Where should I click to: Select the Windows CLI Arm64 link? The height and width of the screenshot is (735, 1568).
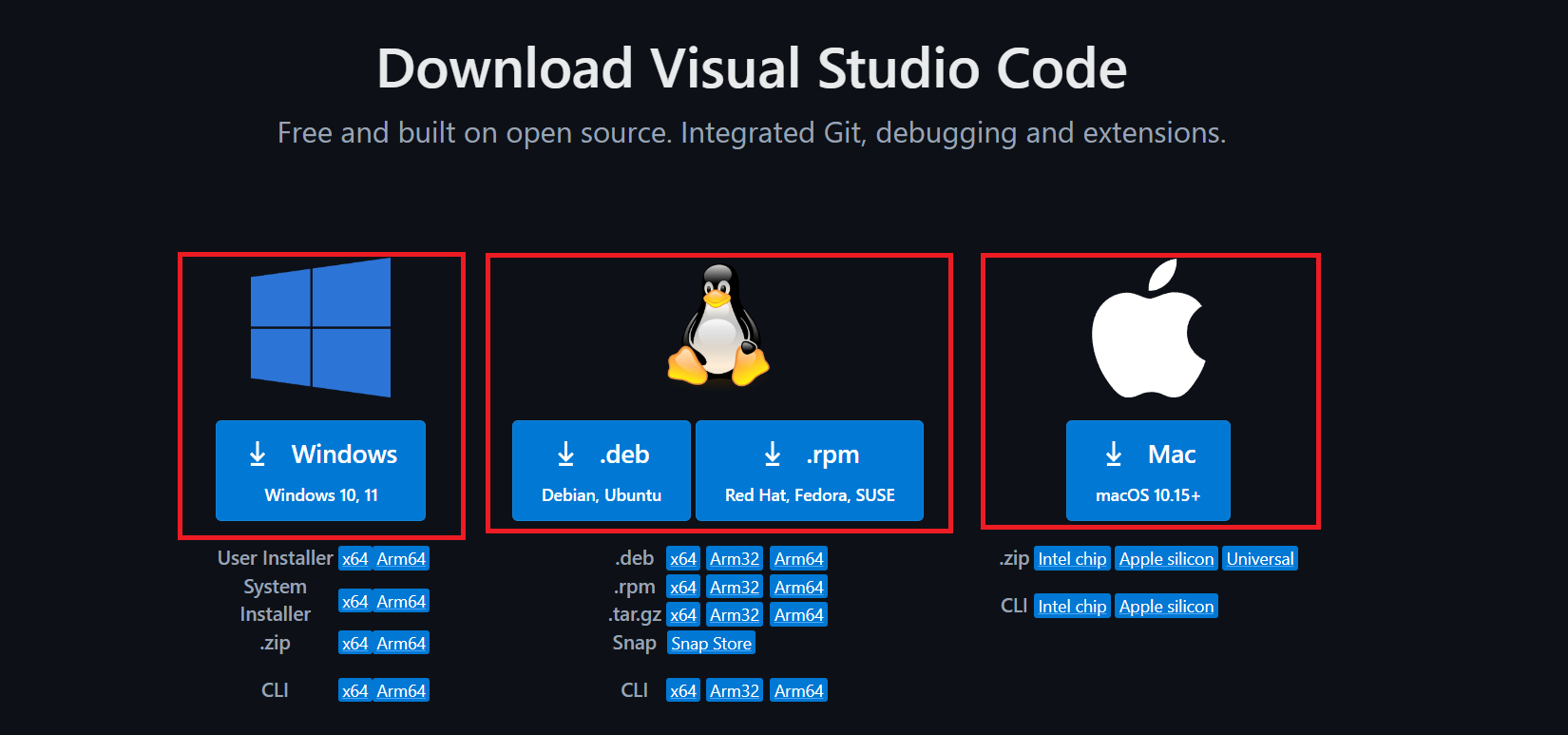tap(401, 690)
